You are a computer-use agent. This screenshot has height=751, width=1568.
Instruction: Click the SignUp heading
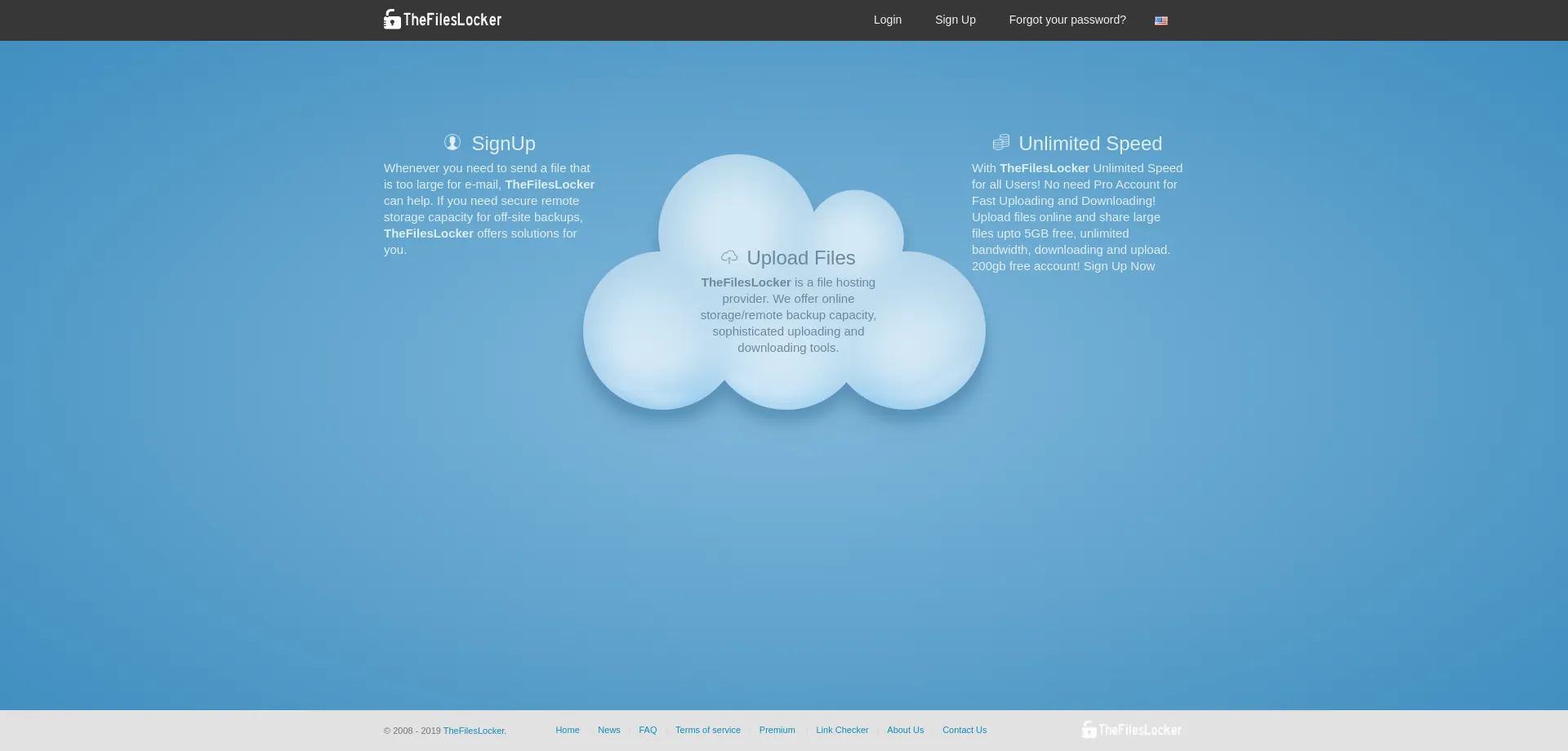pyautogui.click(x=504, y=144)
